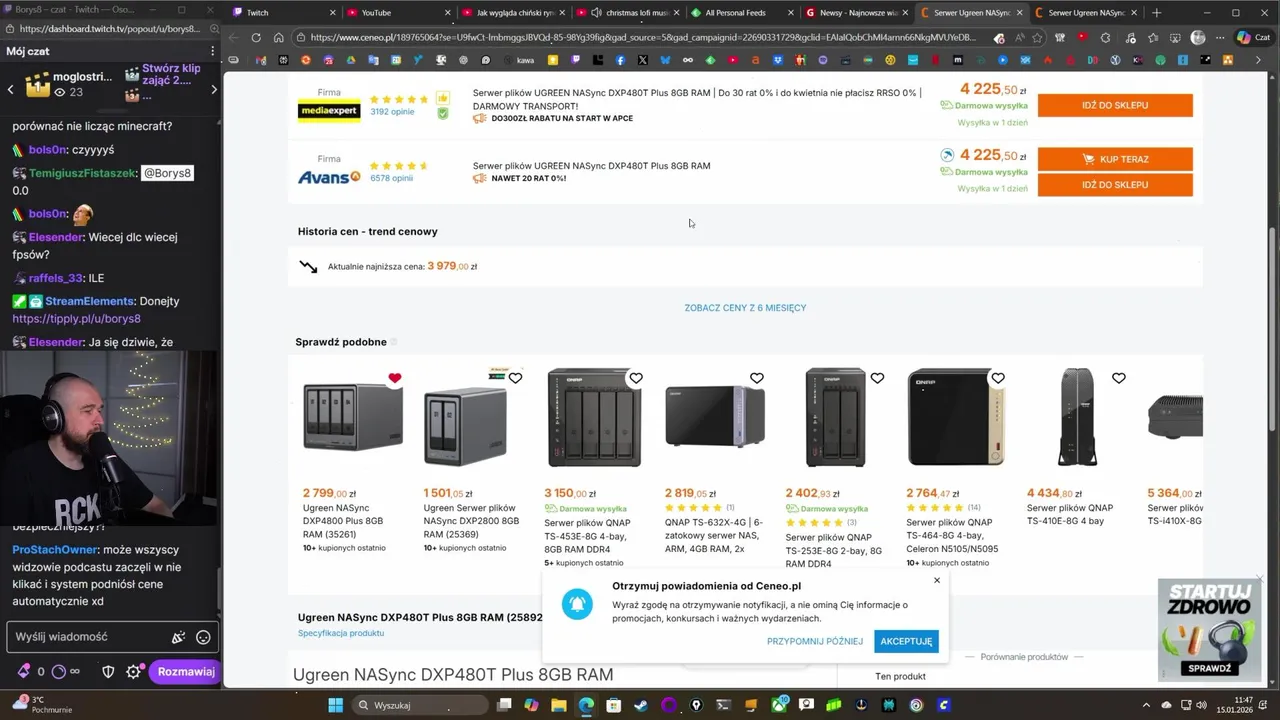Close the Ceneo notification popup
This screenshot has height=720, width=1280.
937,580
